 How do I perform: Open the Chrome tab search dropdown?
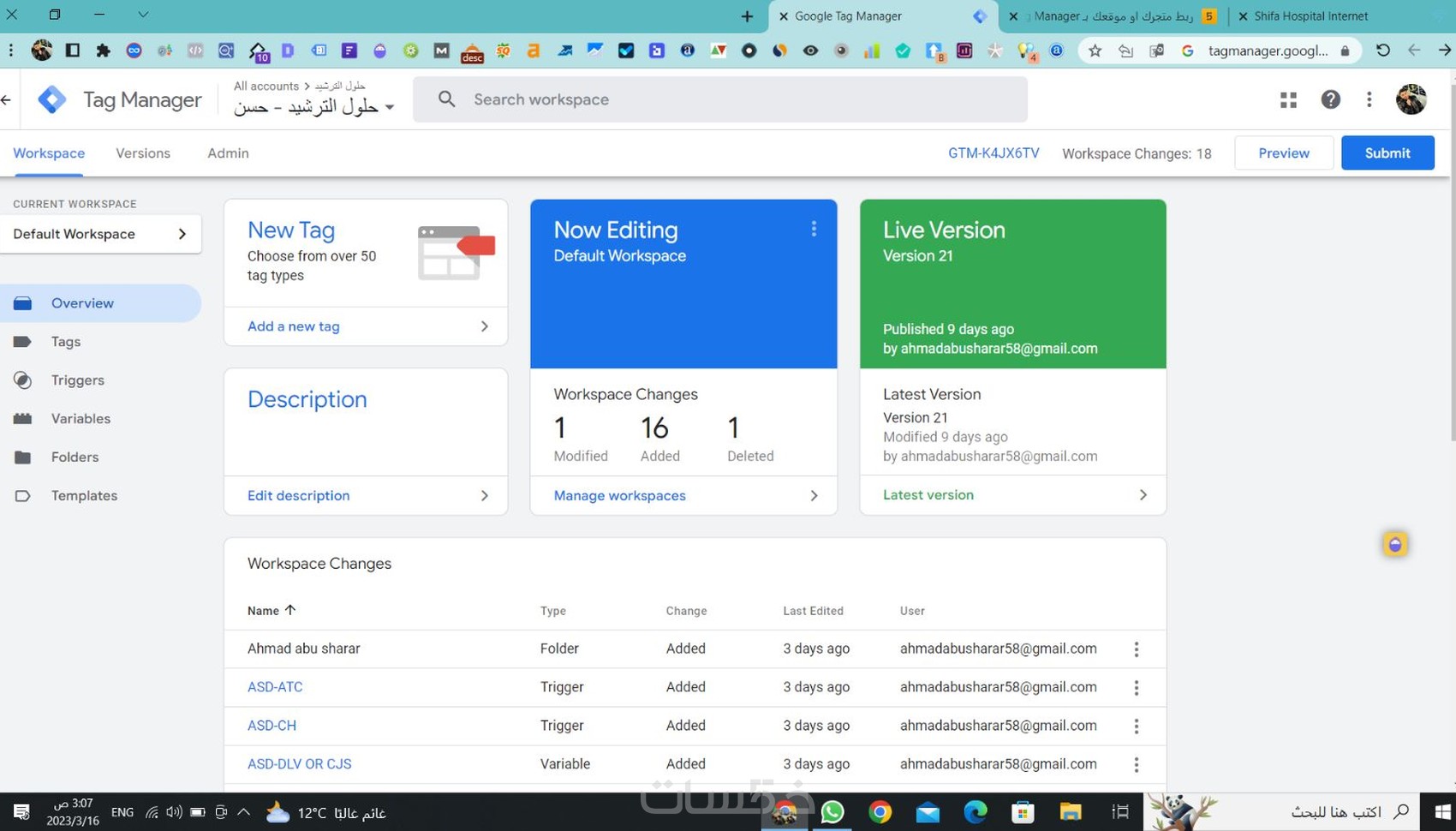click(143, 15)
